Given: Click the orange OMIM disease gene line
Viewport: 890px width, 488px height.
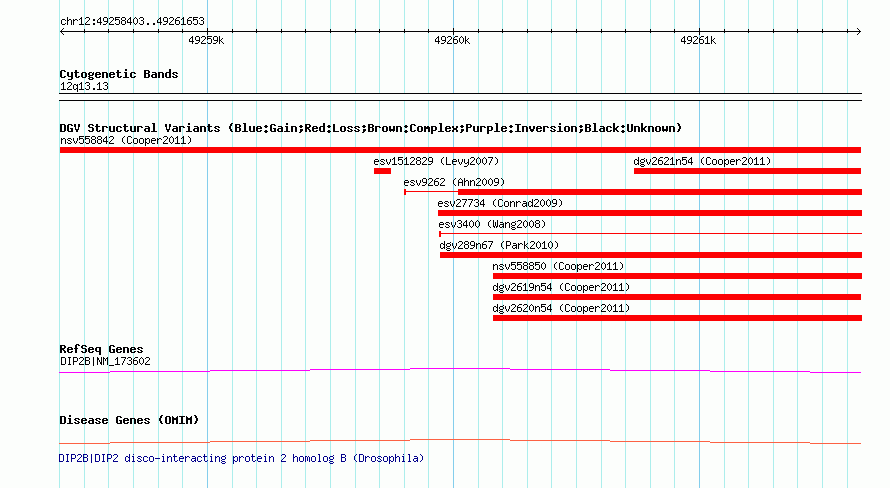Looking at the screenshot, I should (x=460, y=441).
